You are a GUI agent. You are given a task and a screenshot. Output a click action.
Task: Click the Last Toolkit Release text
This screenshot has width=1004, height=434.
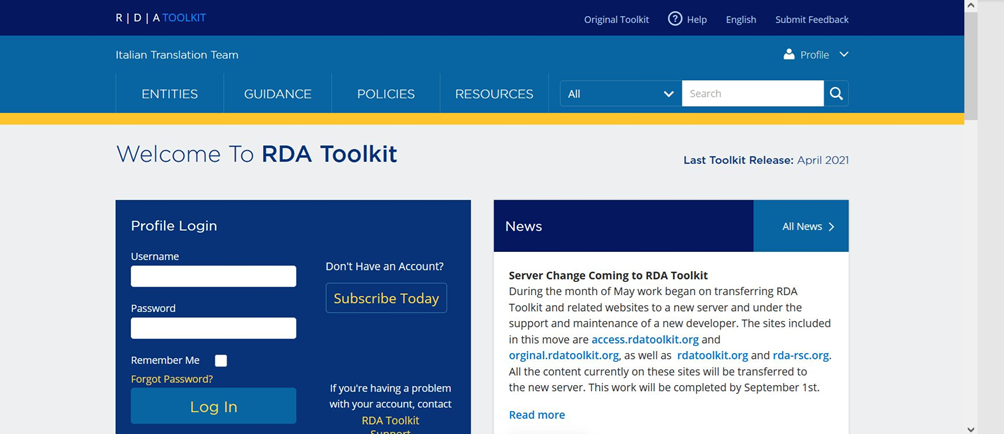click(x=766, y=160)
